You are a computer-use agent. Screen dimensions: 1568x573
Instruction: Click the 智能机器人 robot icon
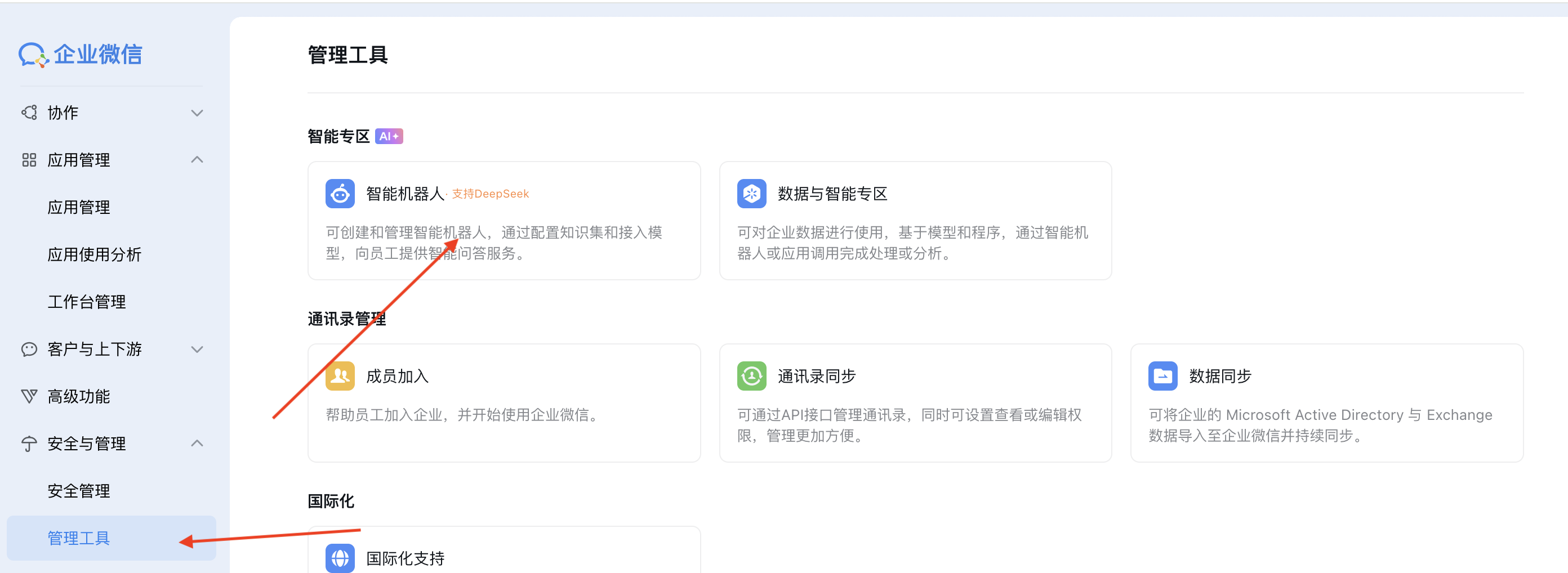point(339,194)
